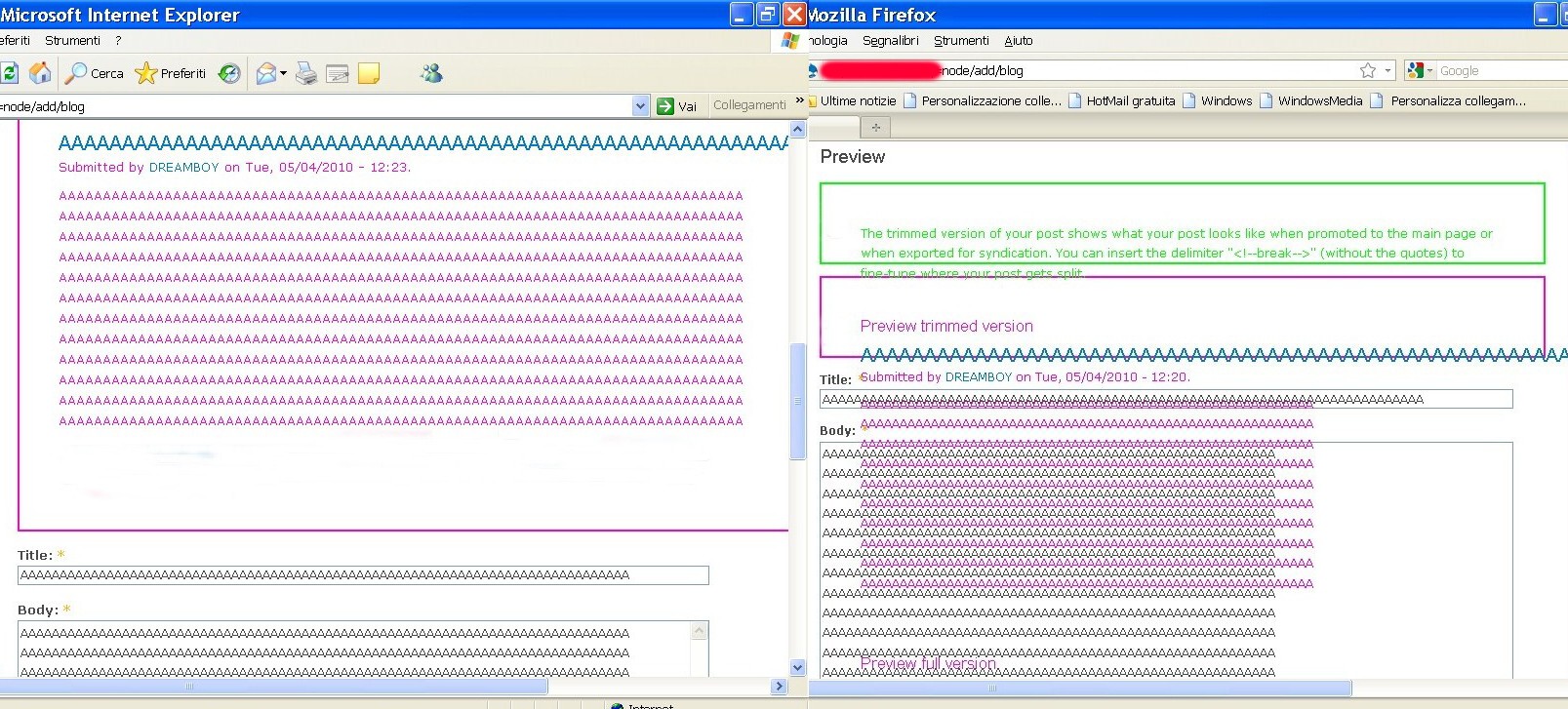Open Messenger icon in IE toolbar
This screenshot has height=709, width=1568.
coord(431,73)
